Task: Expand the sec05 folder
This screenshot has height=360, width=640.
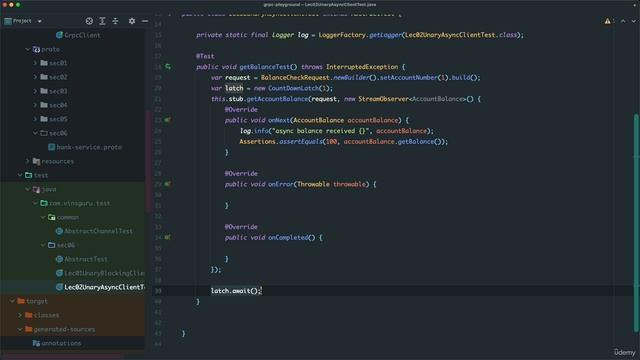Action: [35, 119]
